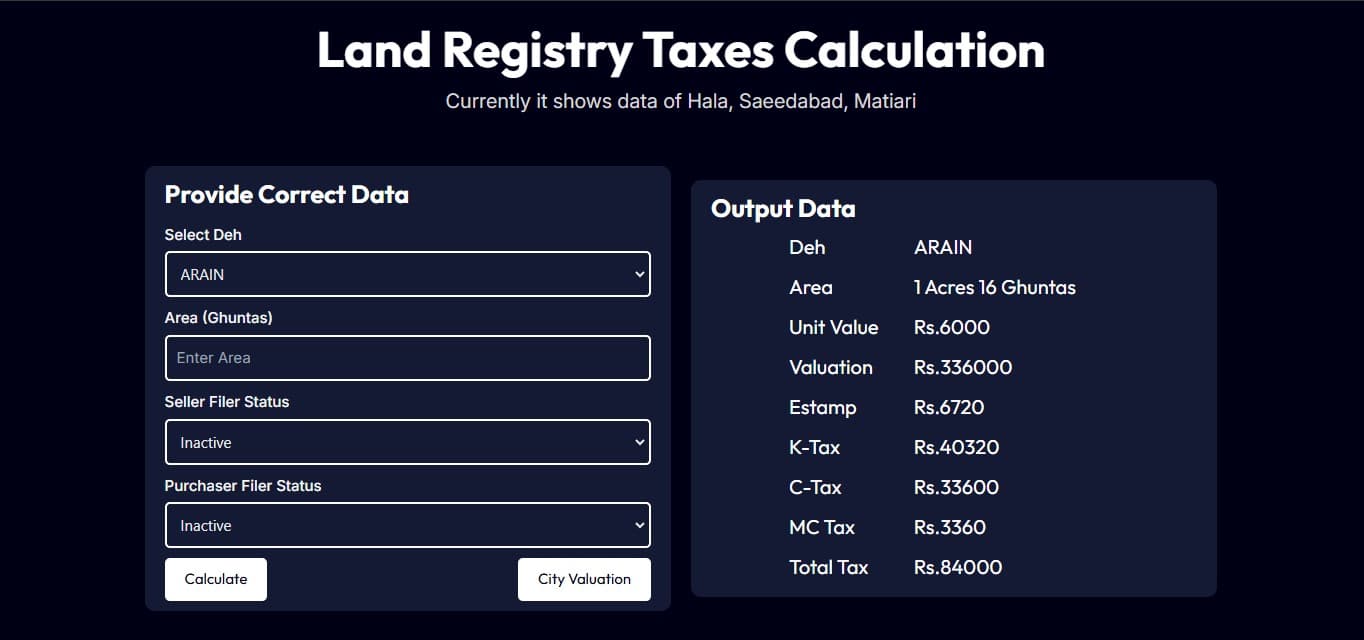Image resolution: width=1364 pixels, height=640 pixels.
Task: Click the Inactive option under Purchaser Filer Status
Action: point(204,525)
